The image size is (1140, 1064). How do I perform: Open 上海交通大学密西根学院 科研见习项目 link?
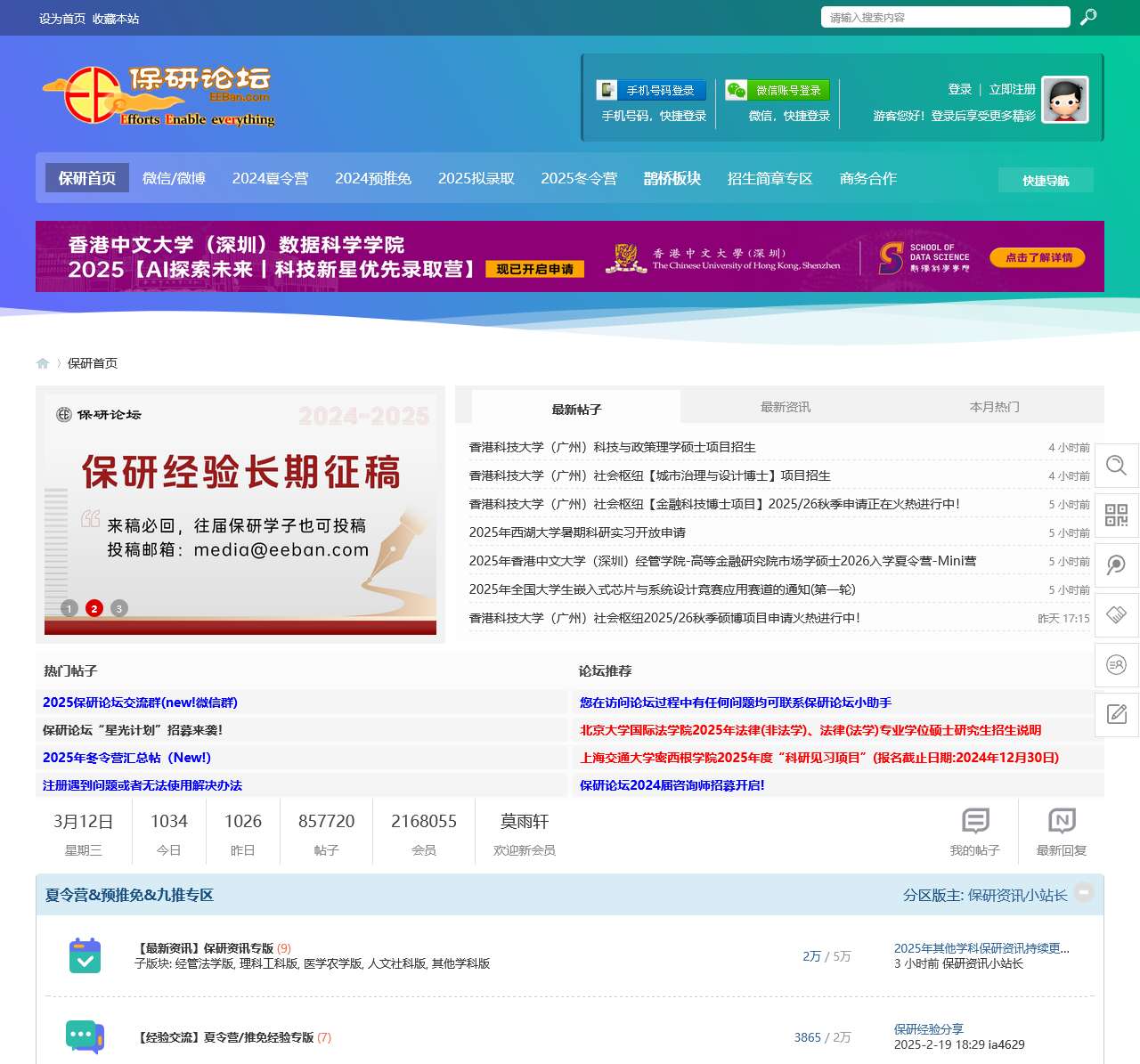(819, 758)
